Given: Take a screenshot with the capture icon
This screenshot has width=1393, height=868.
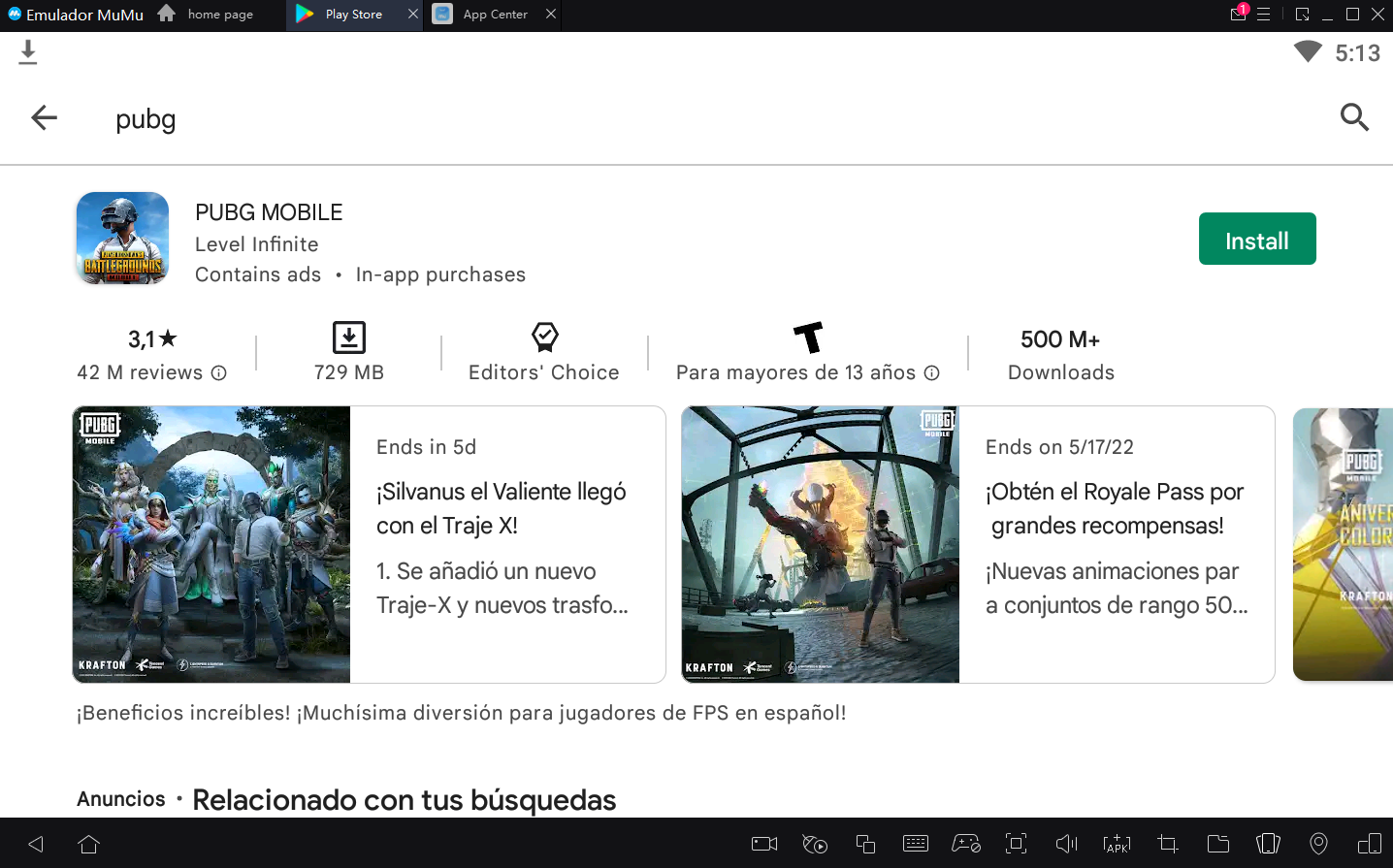Looking at the screenshot, I should tap(1016, 844).
